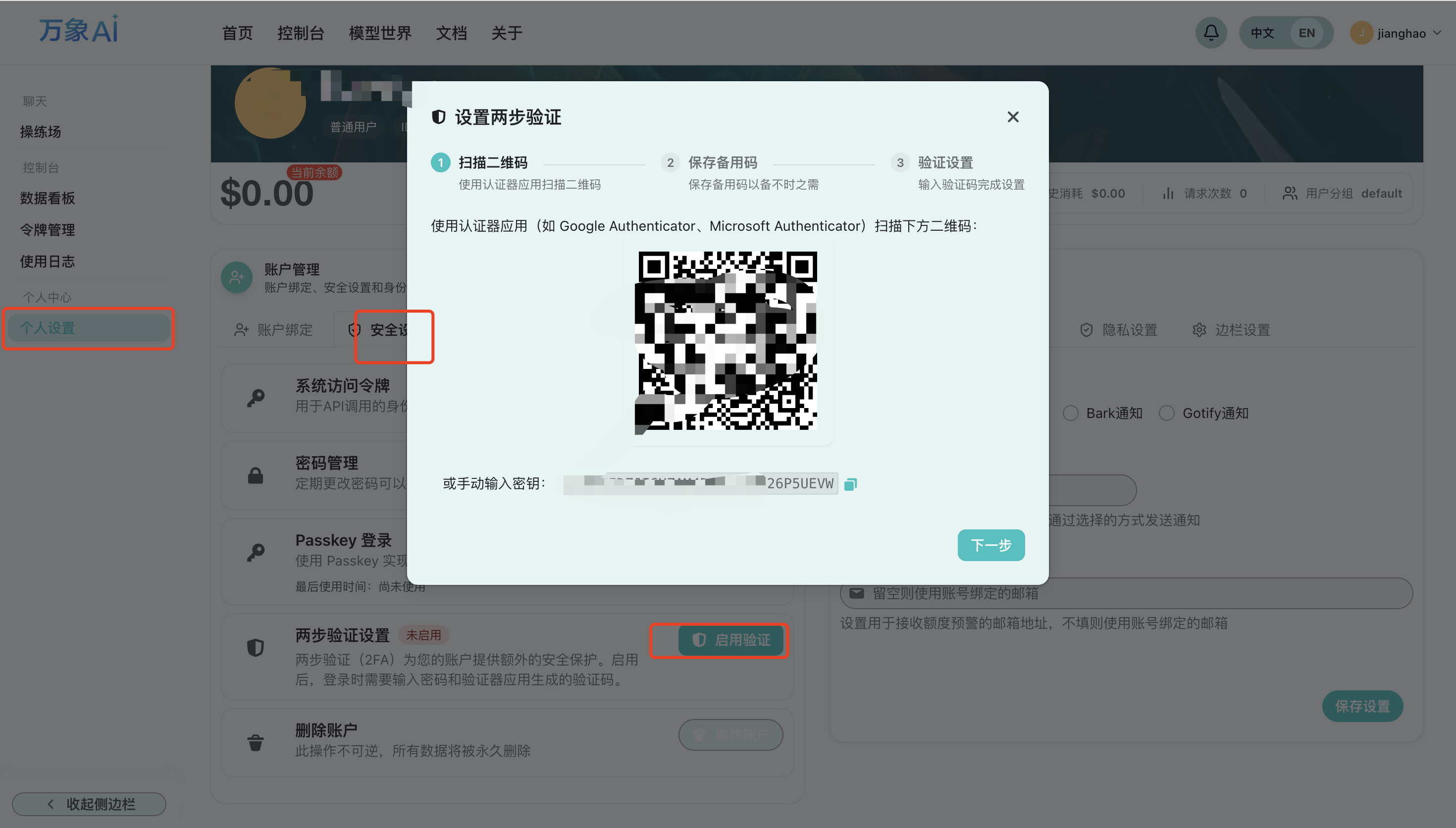Select the Bark通知 radio option

point(1071,413)
